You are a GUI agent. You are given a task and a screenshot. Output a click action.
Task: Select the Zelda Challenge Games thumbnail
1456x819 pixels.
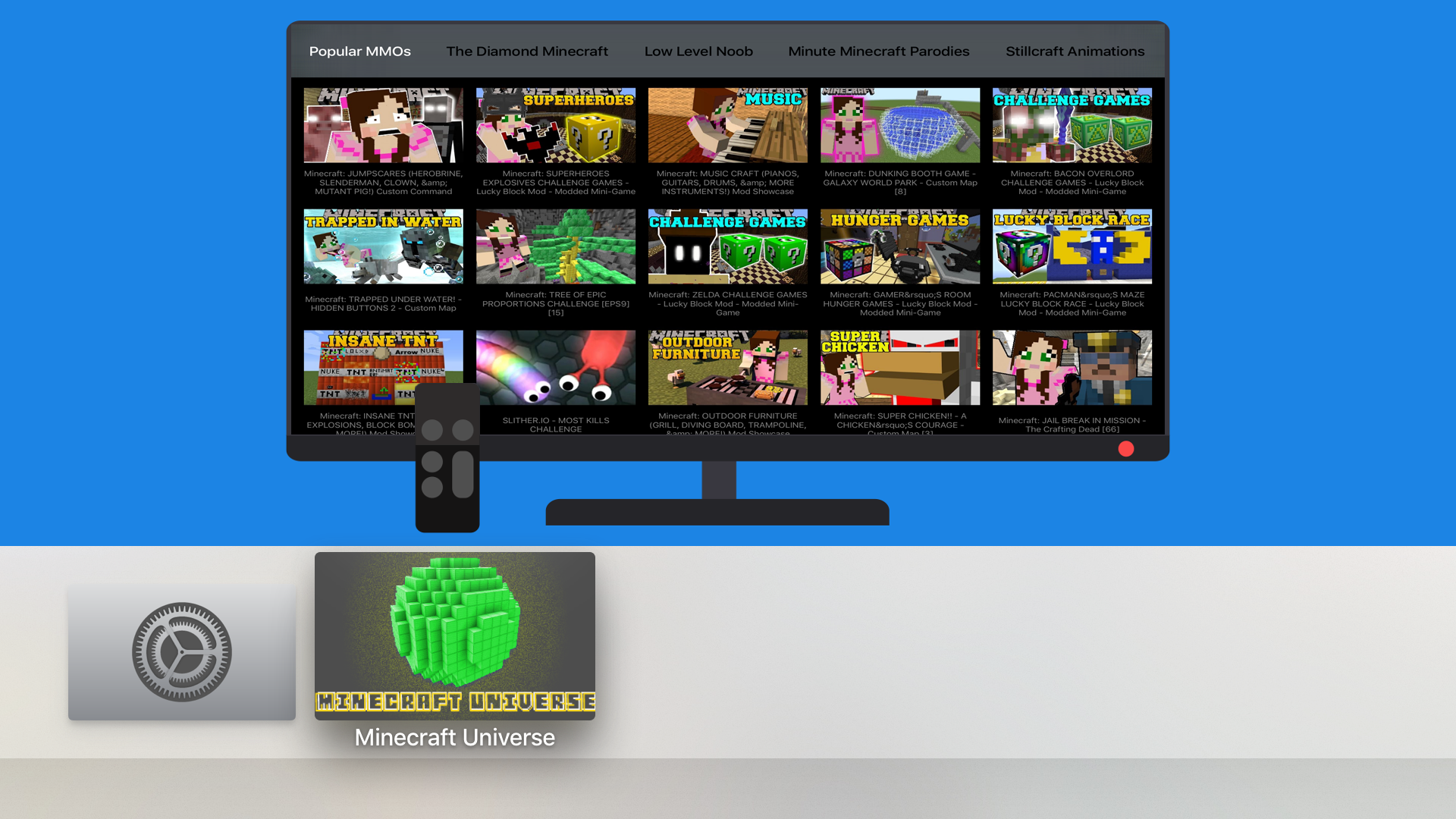pos(728,246)
